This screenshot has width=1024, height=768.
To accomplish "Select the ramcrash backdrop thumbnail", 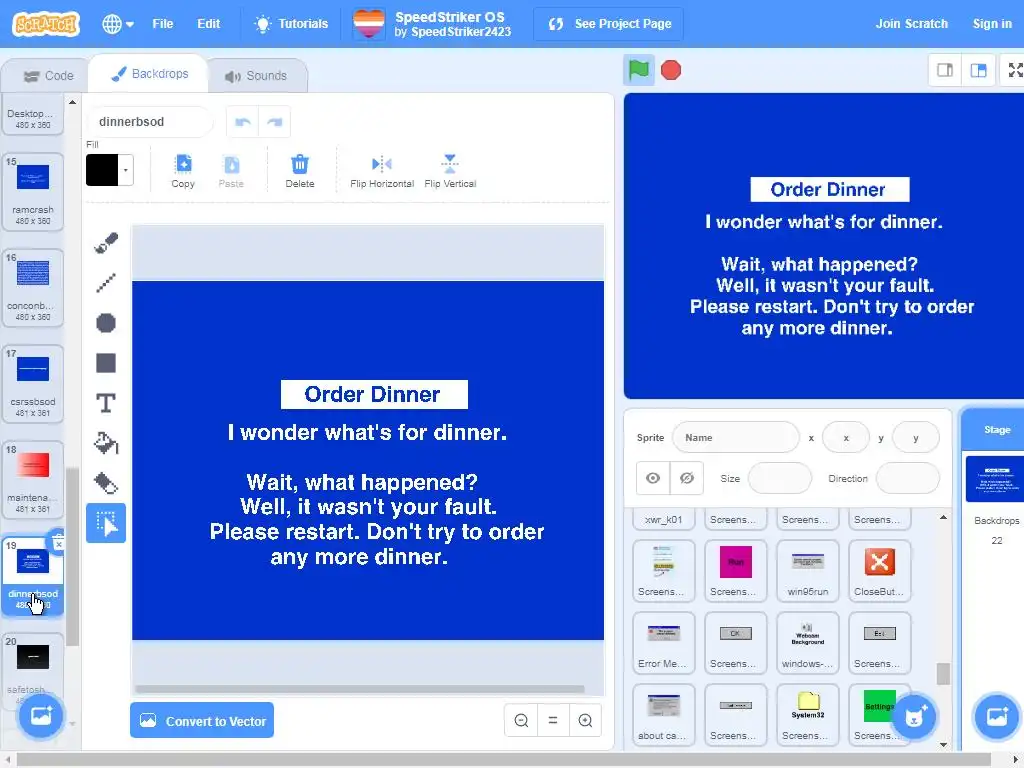I will coord(33,191).
